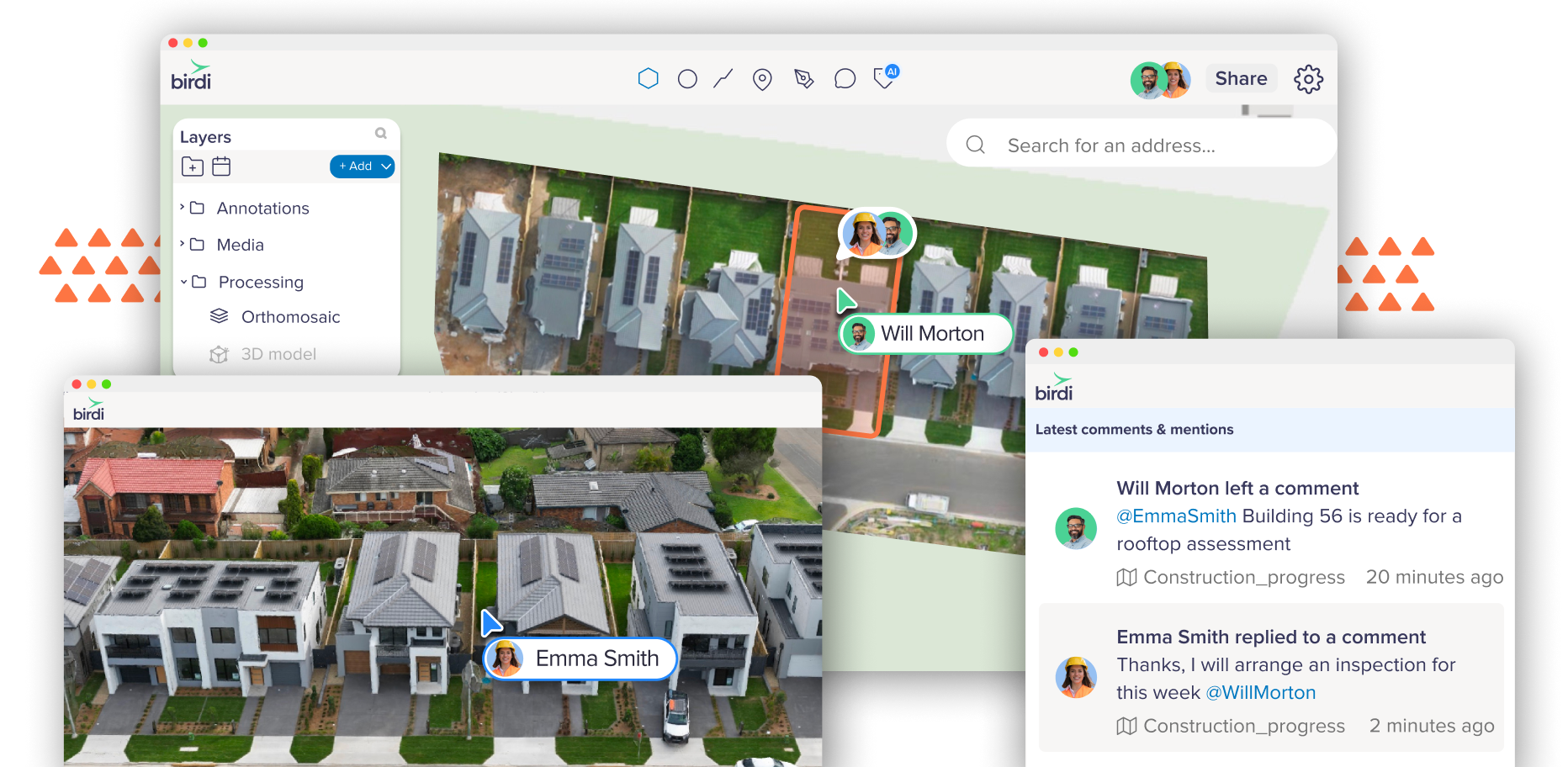
Task: Expand the Annotations folder
Action: (183, 208)
